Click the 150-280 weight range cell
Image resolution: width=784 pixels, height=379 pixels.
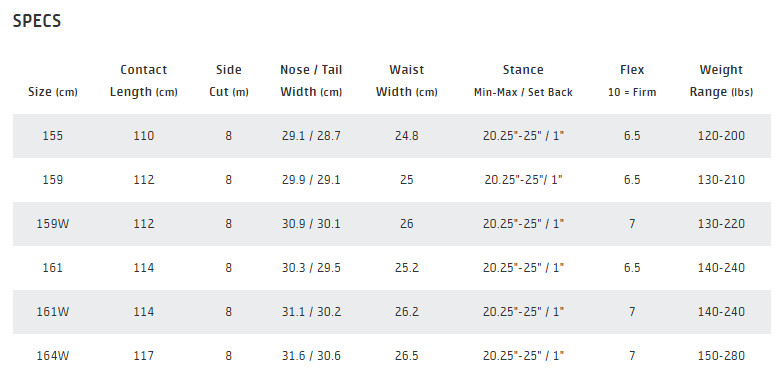721,356
